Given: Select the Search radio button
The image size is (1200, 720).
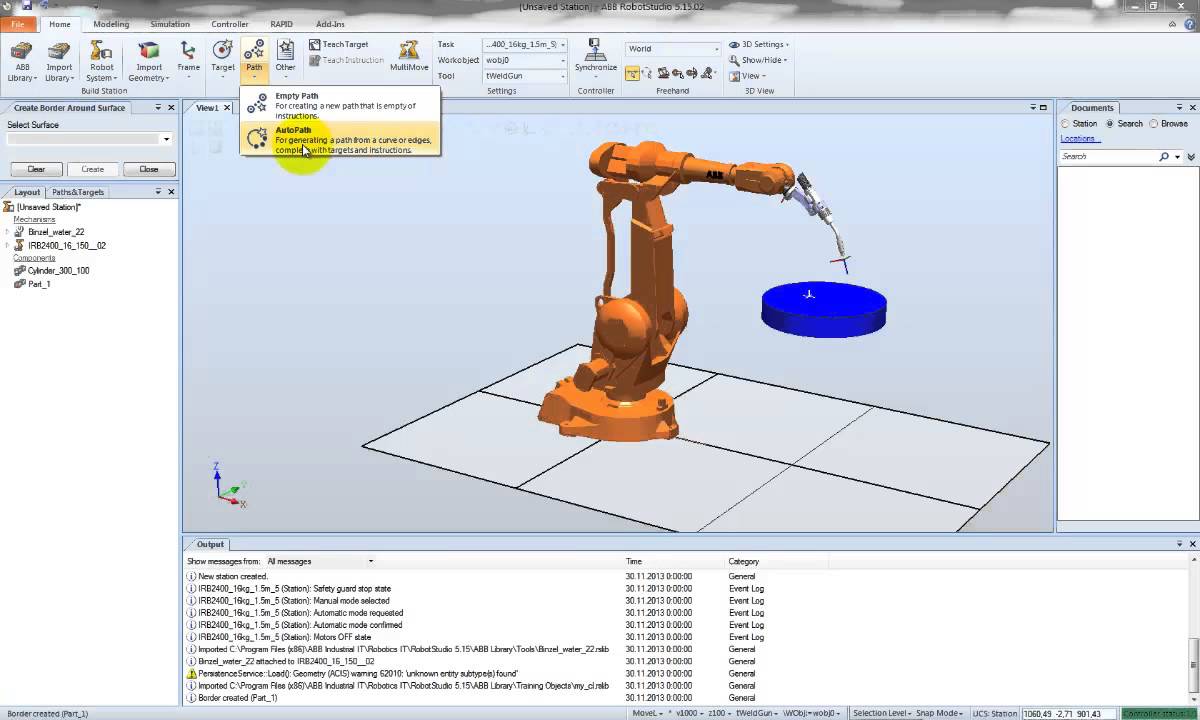Looking at the screenshot, I should point(1110,124).
